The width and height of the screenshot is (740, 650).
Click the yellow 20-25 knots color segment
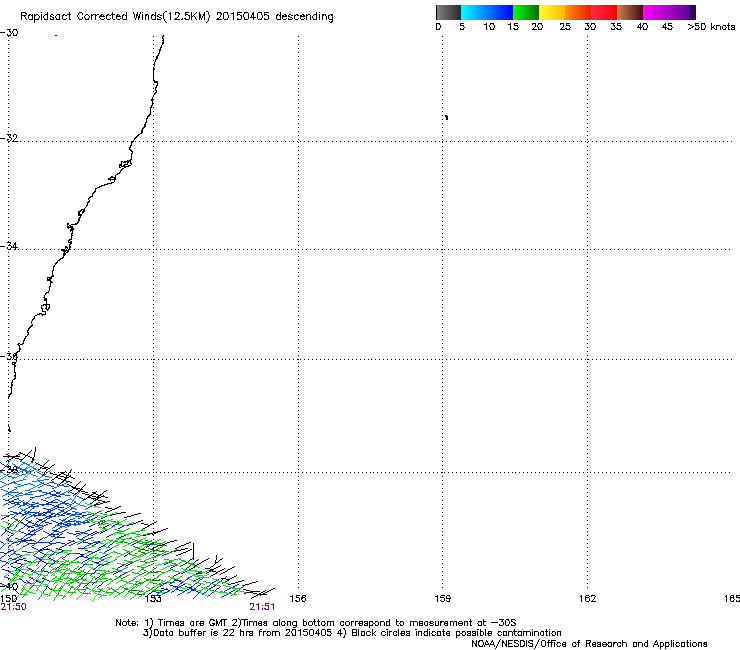click(552, 12)
